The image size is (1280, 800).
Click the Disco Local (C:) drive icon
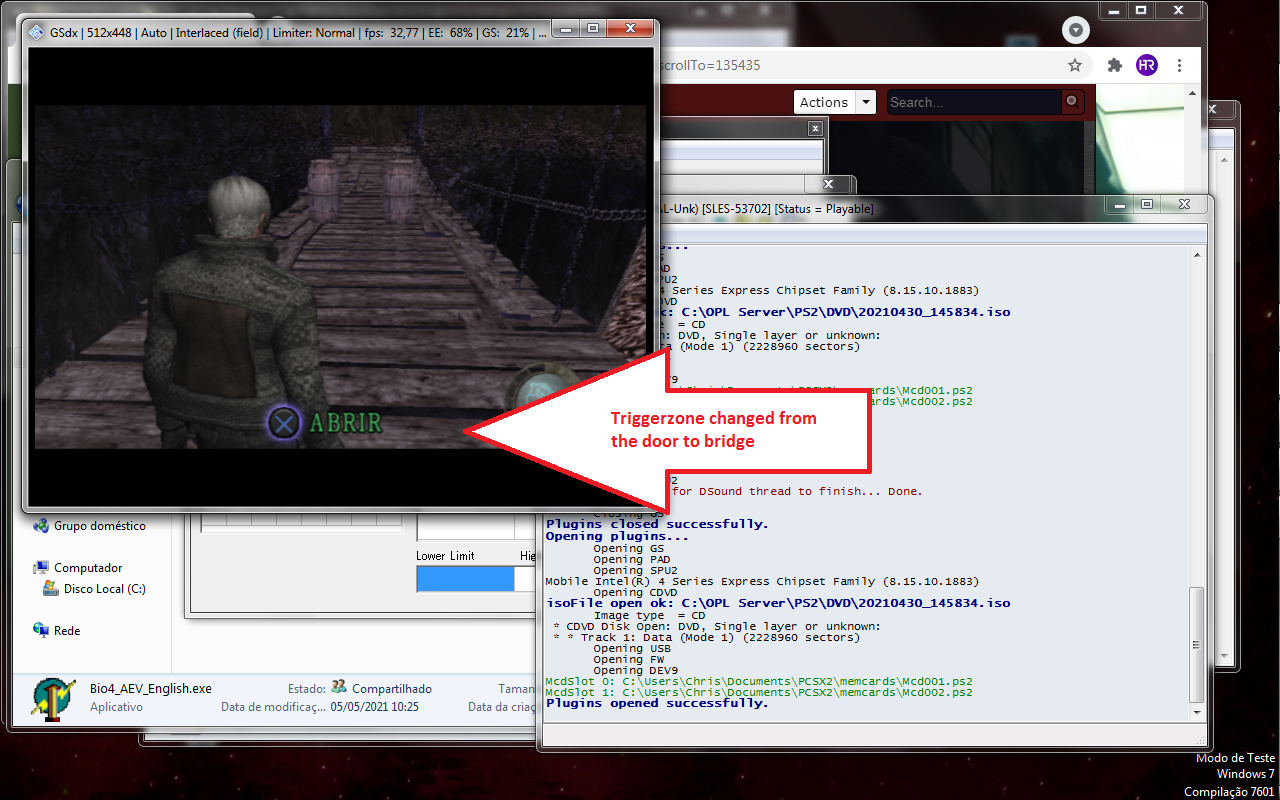(51, 589)
